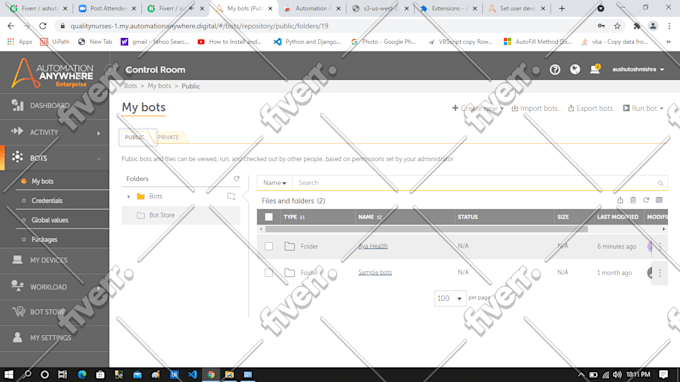Viewport: 680px width, 382px height.
Task: Sort by Last Modified column
Action: pyautogui.click(x=618, y=217)
